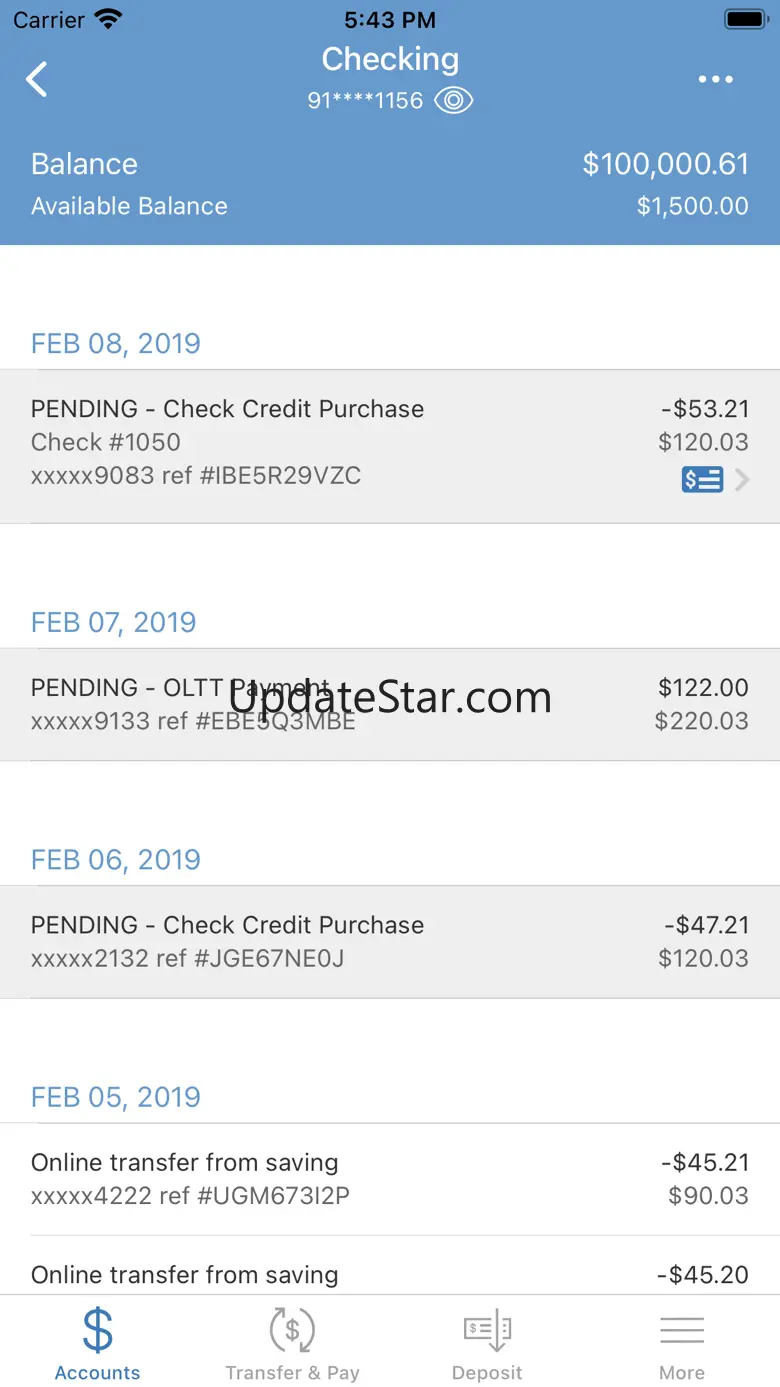Expand Check #1050 transaction details chevron
The image size is (780, 1387).
coord(742,480)
